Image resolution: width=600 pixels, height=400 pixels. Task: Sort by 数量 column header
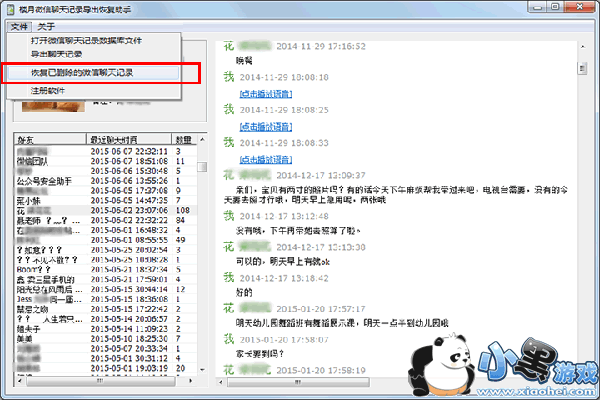[184, 140]
